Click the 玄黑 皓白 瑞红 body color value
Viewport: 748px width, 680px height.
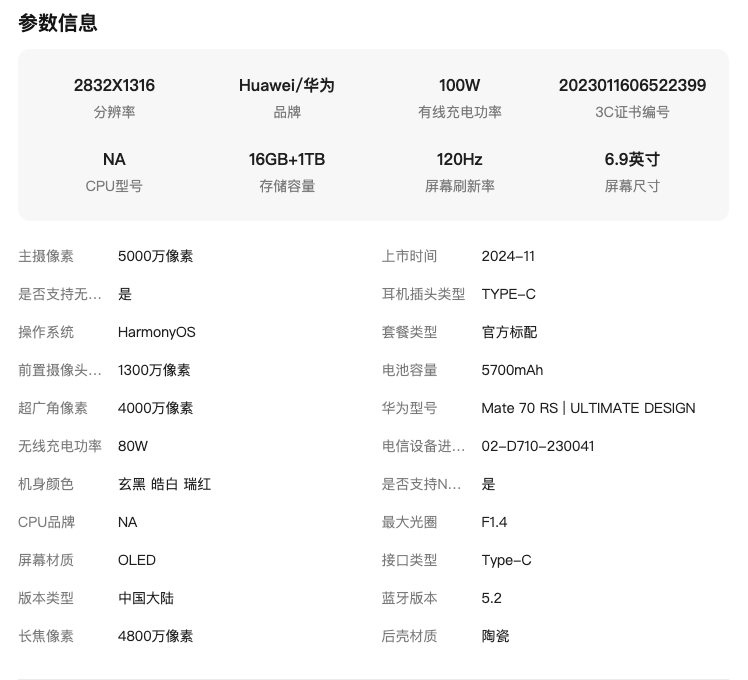click(x=164, y=484)
